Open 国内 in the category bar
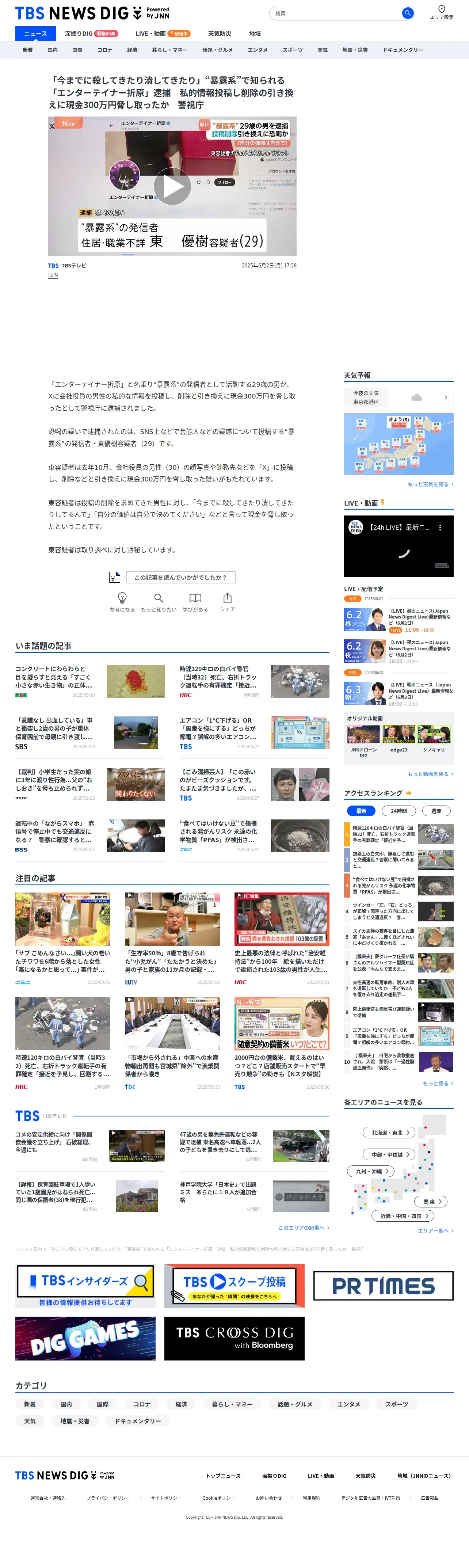 click(52, 50)
